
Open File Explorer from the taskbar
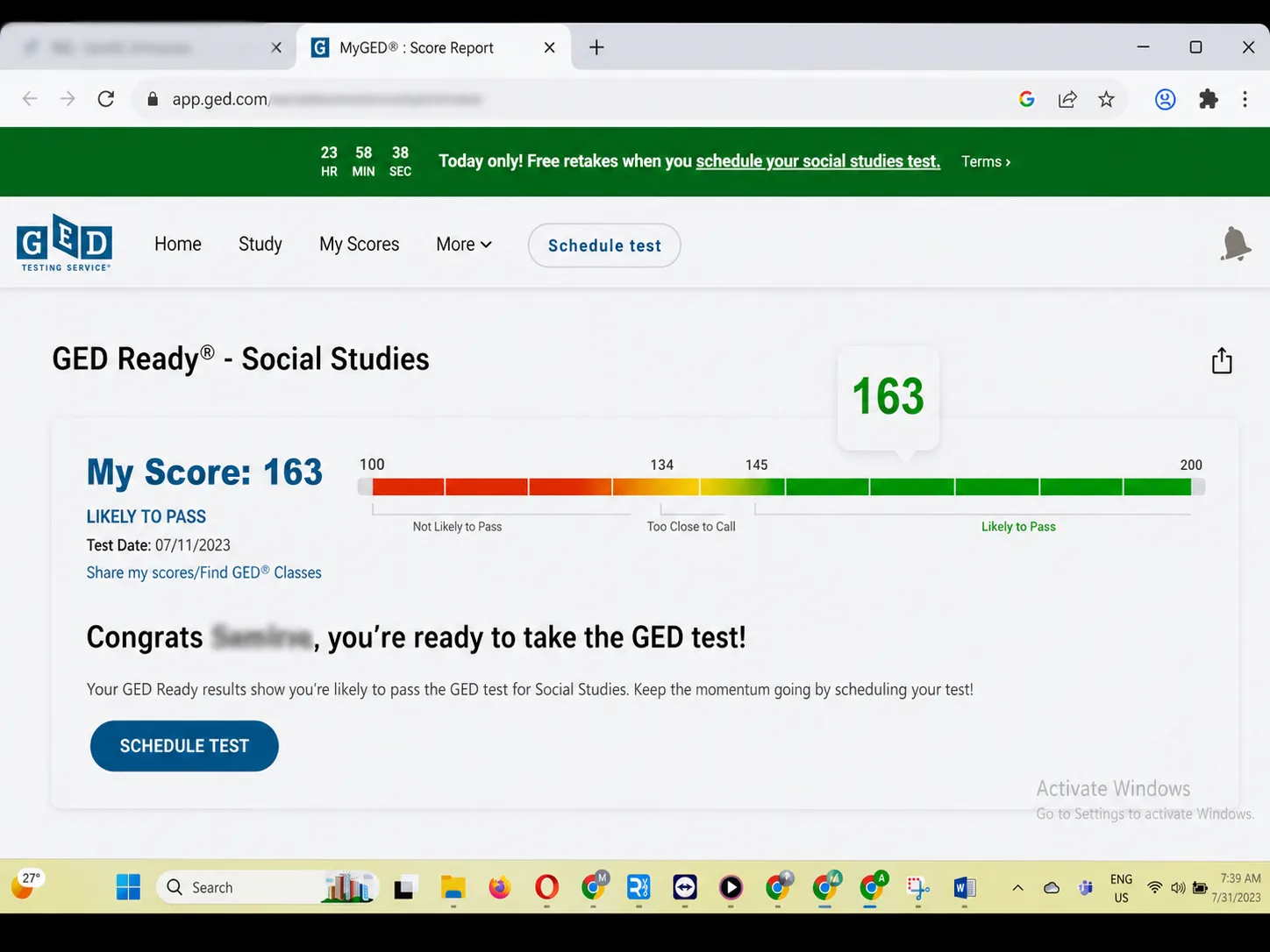pyautogui.click(x=453, y=888)
